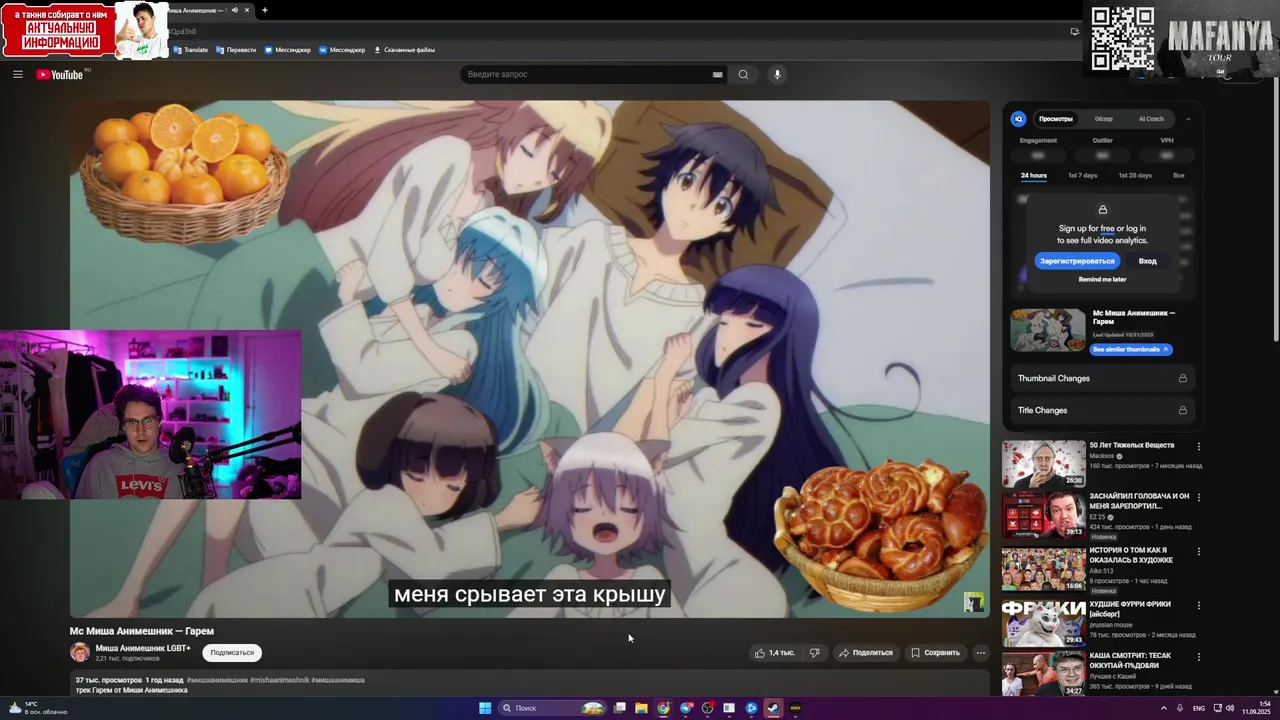Select the '1st 7 days' range tab
The height and width of the screenshot is (720, 1280).
pos(1082,176)
